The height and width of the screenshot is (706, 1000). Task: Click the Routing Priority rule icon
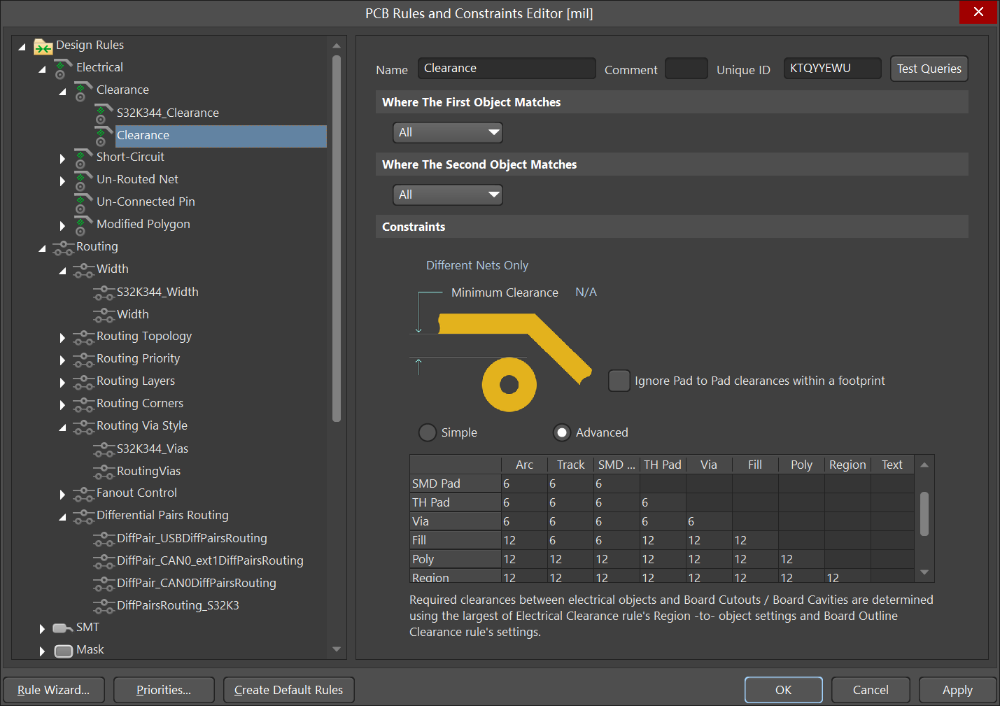tap(82, 358)
